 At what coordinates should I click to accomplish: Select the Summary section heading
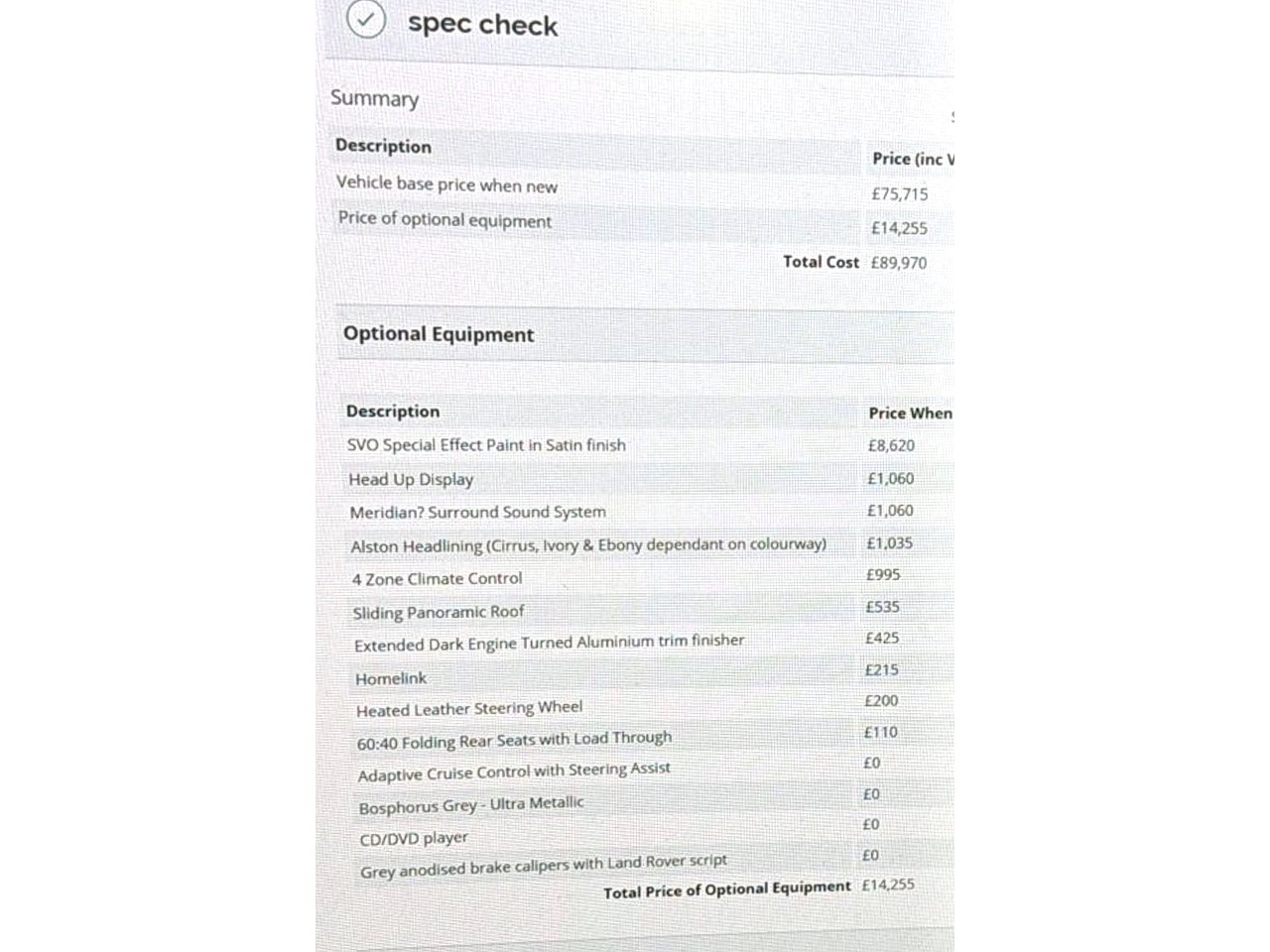pyautogui.click(x=374, y=98)
